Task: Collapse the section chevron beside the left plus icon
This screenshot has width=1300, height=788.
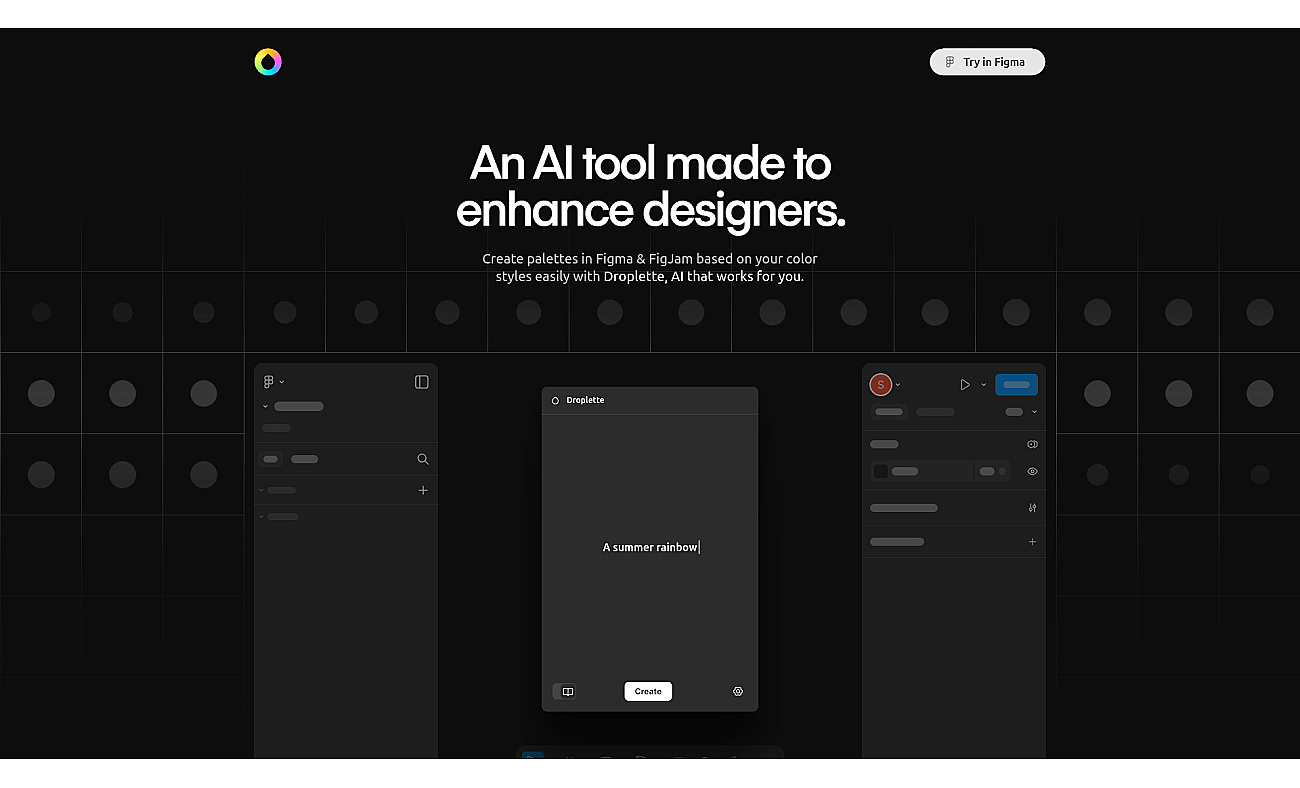Action: [x=262, y=490]
